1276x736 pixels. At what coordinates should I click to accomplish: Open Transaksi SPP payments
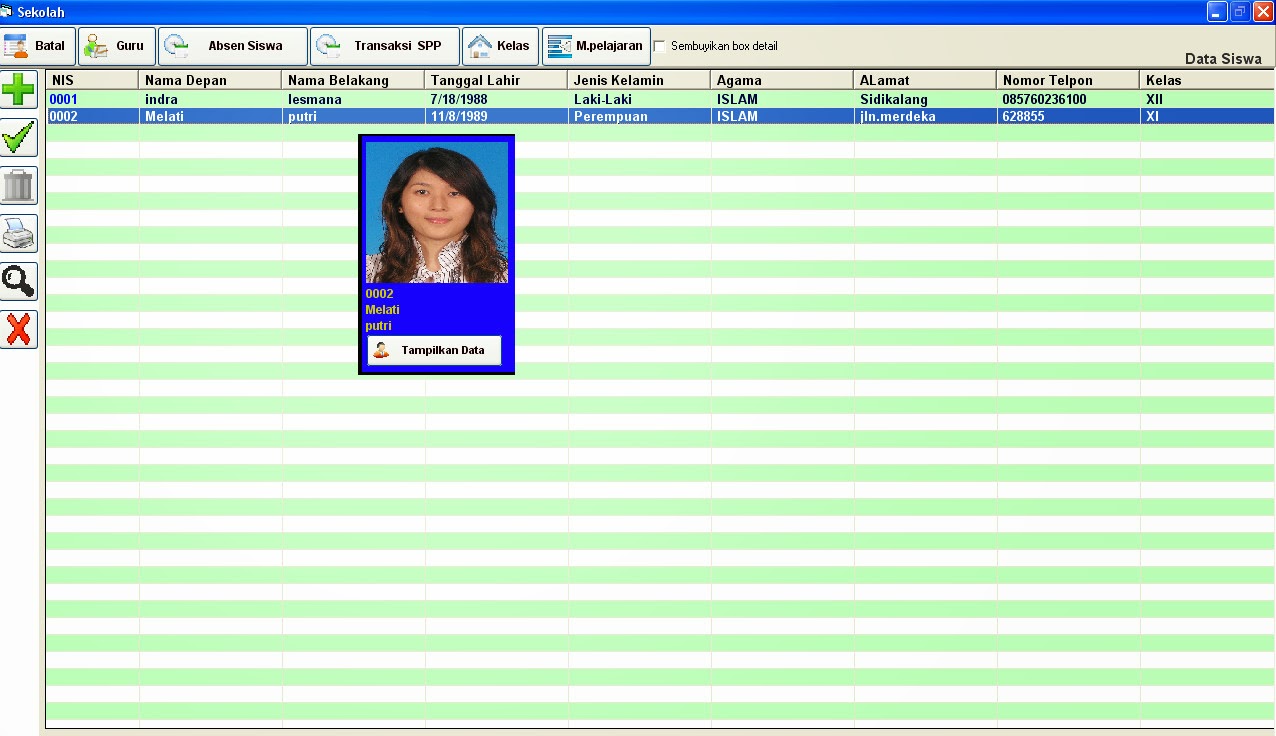click(385, 46)
